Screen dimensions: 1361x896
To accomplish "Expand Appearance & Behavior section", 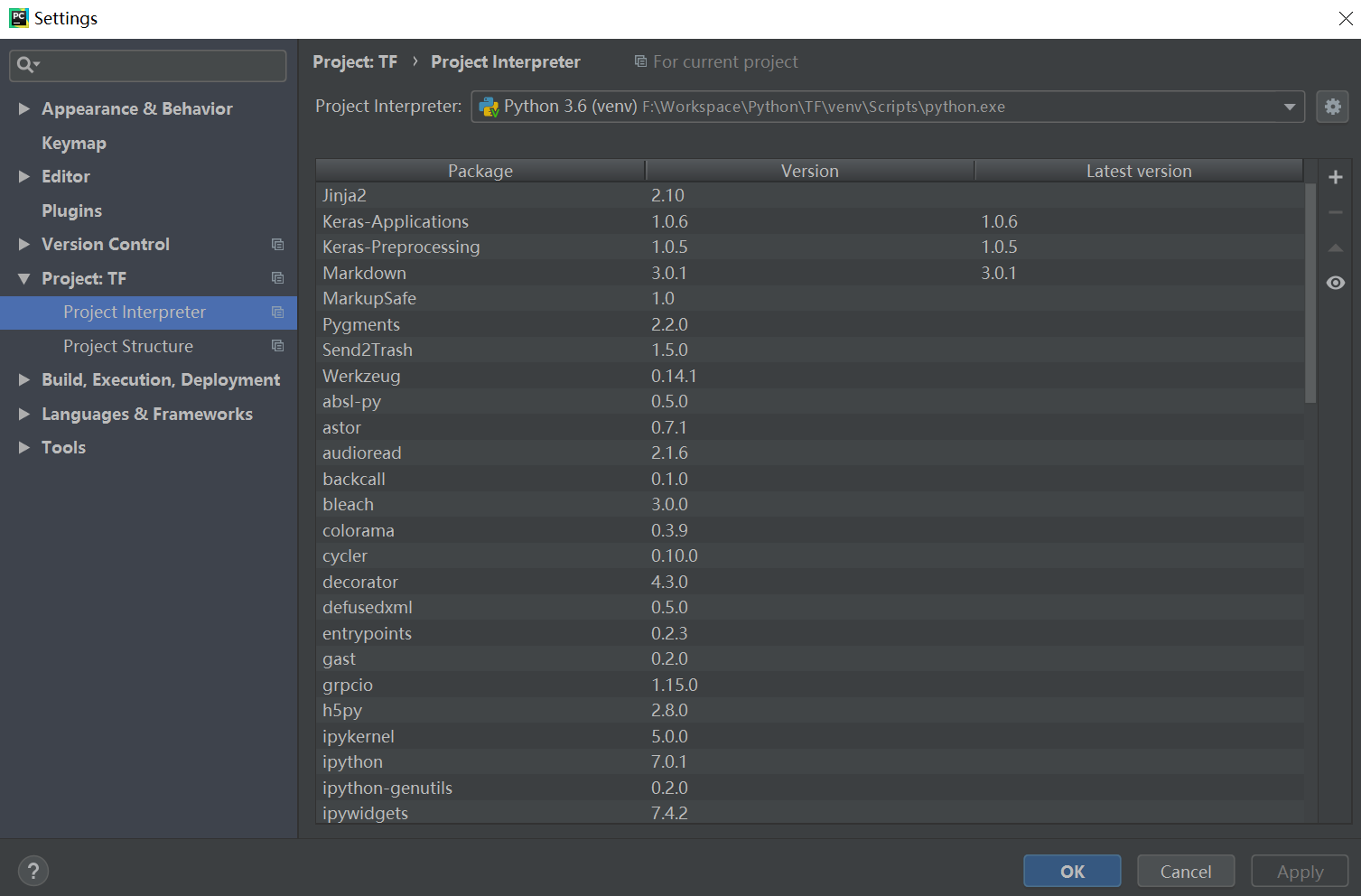I will pos(24,108).
